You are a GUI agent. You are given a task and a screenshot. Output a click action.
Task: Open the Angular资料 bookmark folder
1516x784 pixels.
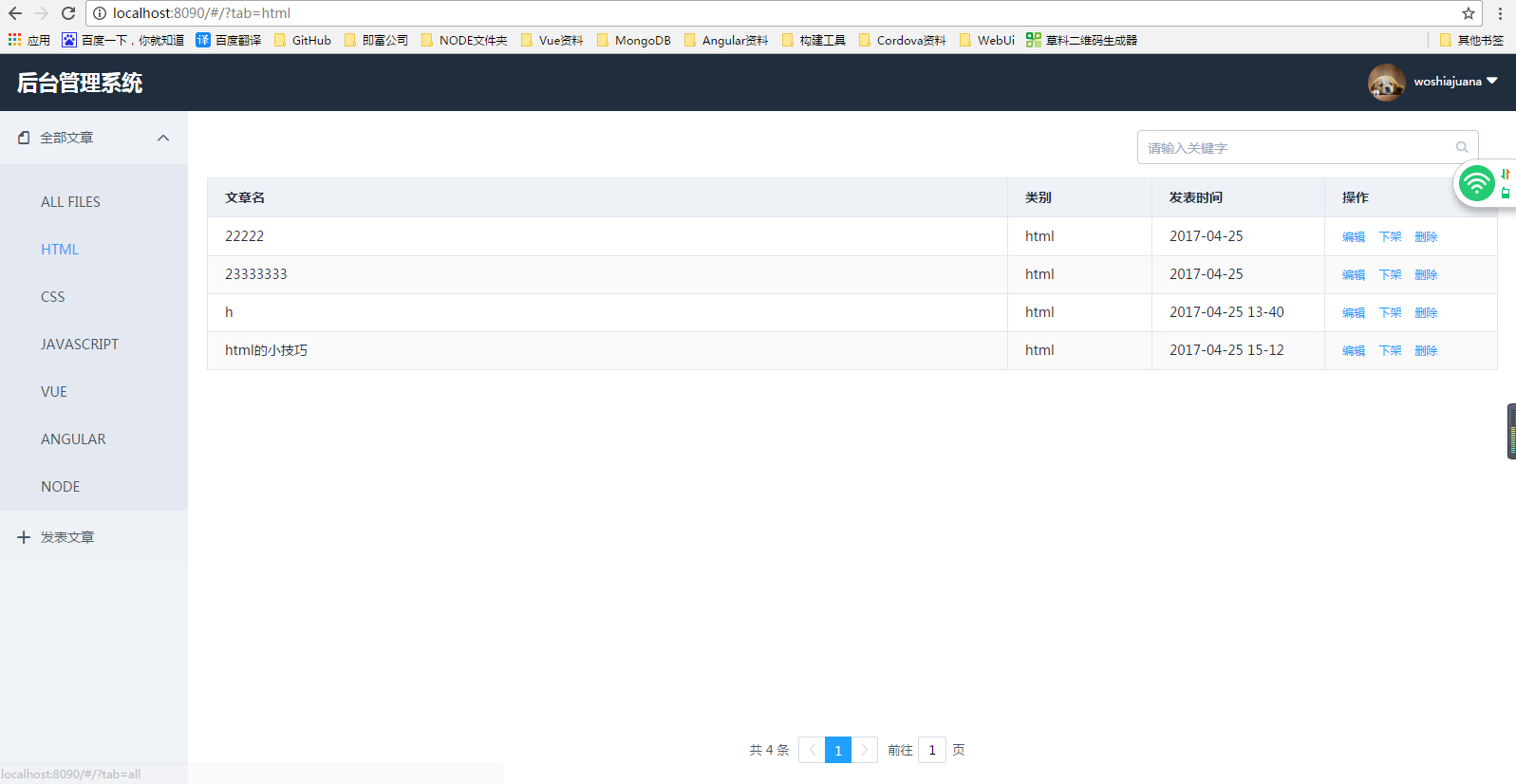click(726, 40)
